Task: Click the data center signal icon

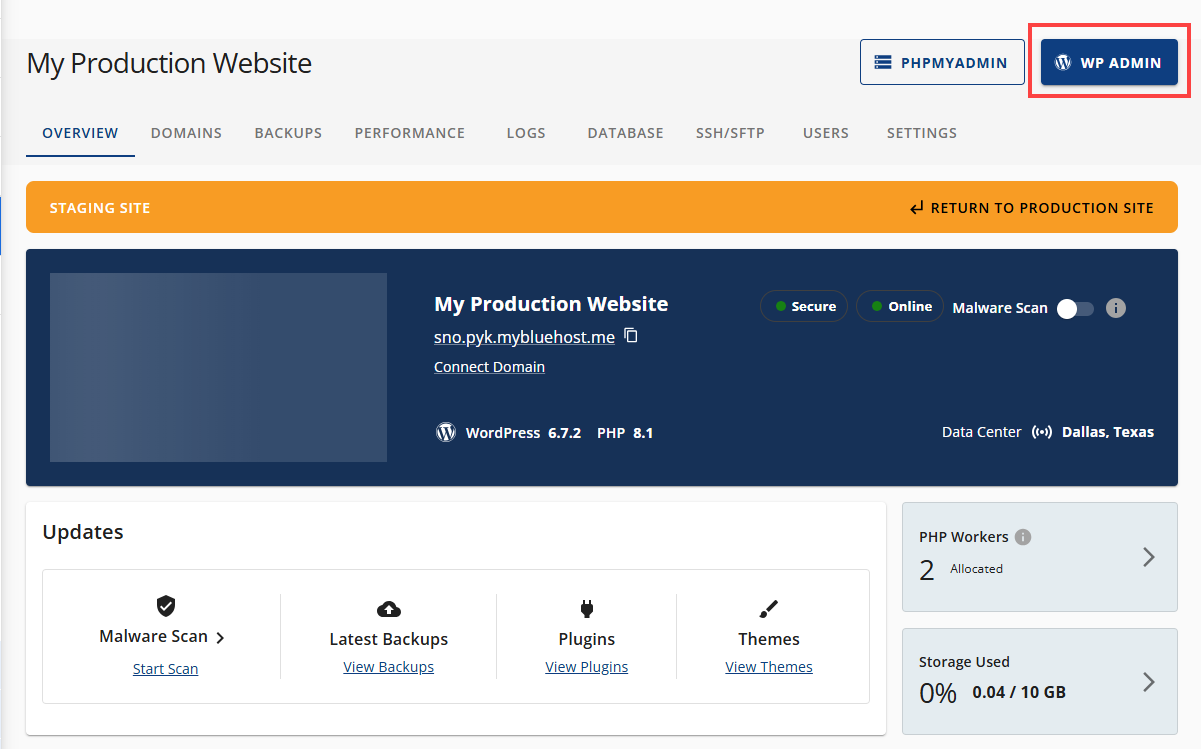Action: click(x=1042, y=432)
